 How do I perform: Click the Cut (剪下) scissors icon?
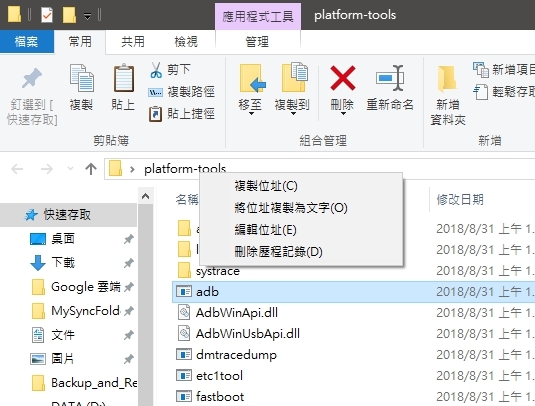click(156, 70)
